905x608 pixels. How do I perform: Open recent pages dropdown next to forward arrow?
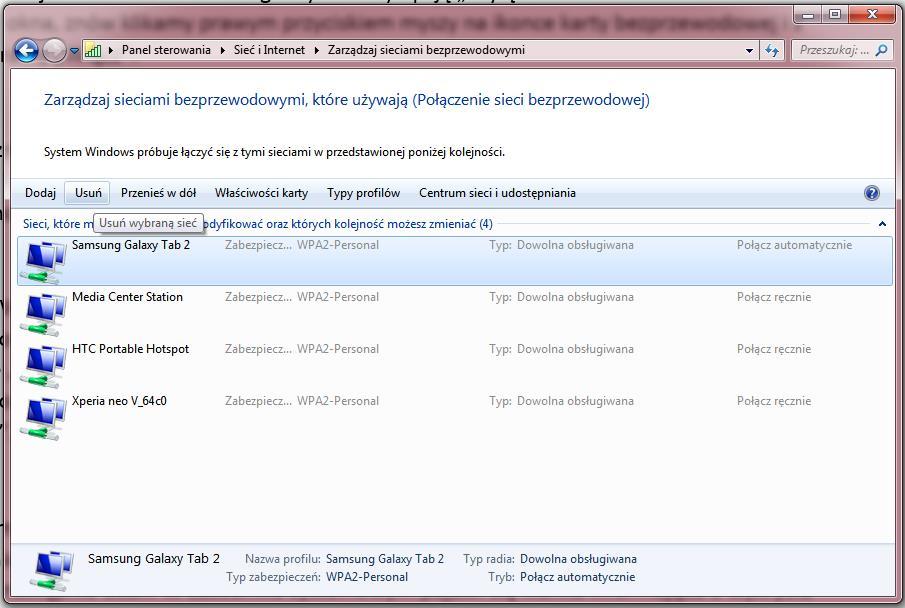click(74, 51)
